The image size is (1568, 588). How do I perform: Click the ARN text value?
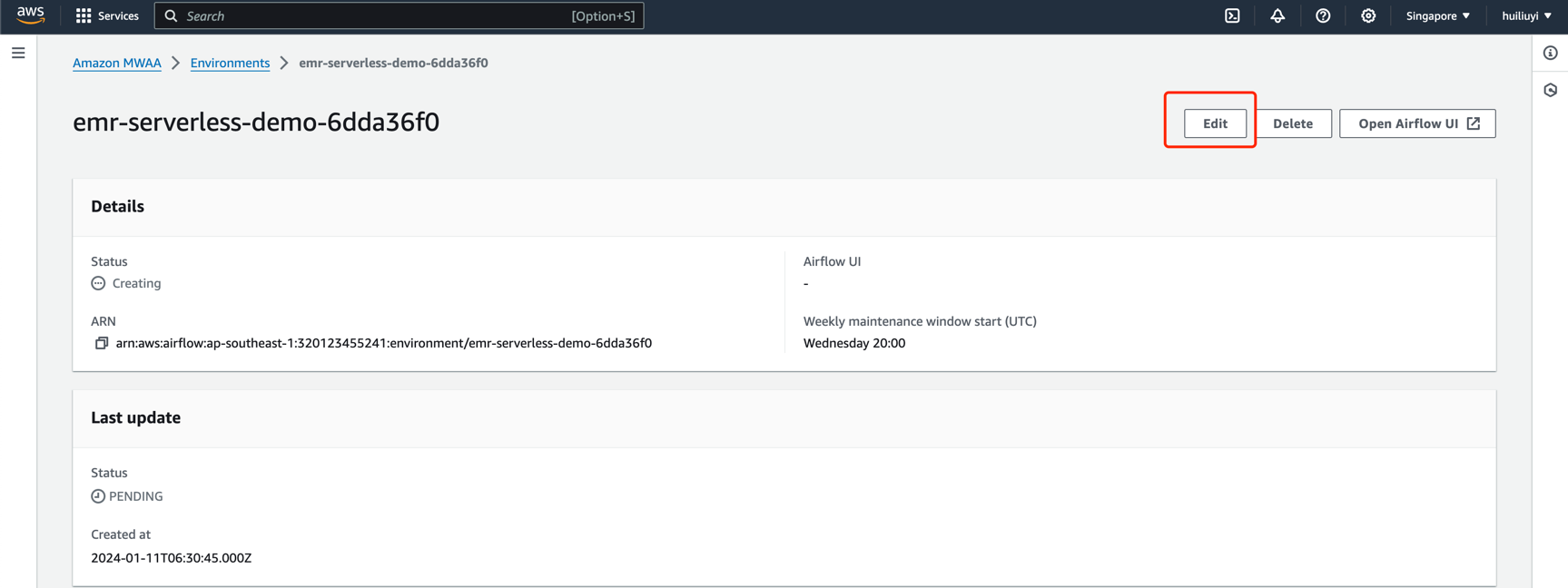pyautogui.click(x=383, y=343)
